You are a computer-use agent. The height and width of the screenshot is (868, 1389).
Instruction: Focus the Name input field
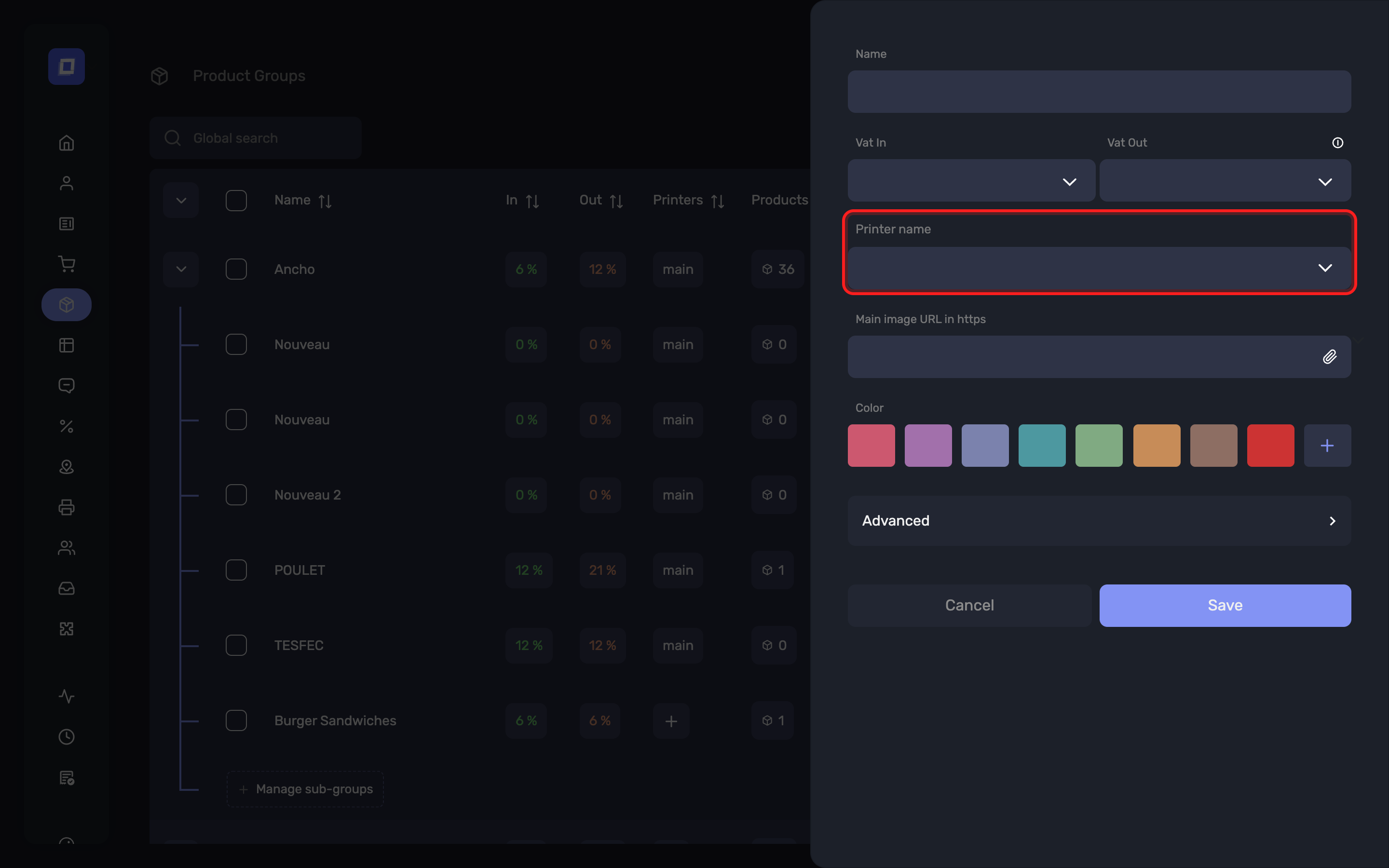click(1099, 92)
